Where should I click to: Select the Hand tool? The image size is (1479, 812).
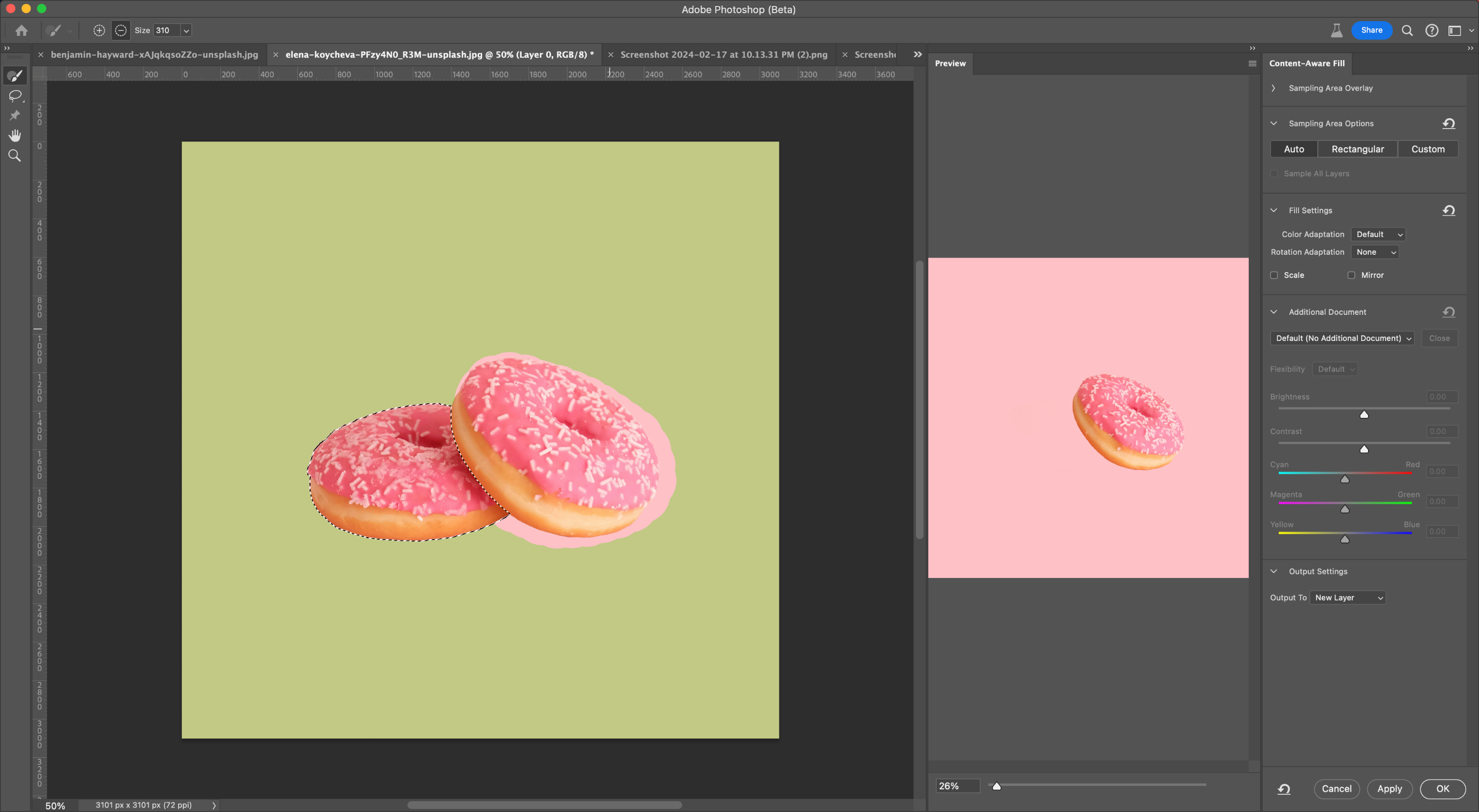15,135
